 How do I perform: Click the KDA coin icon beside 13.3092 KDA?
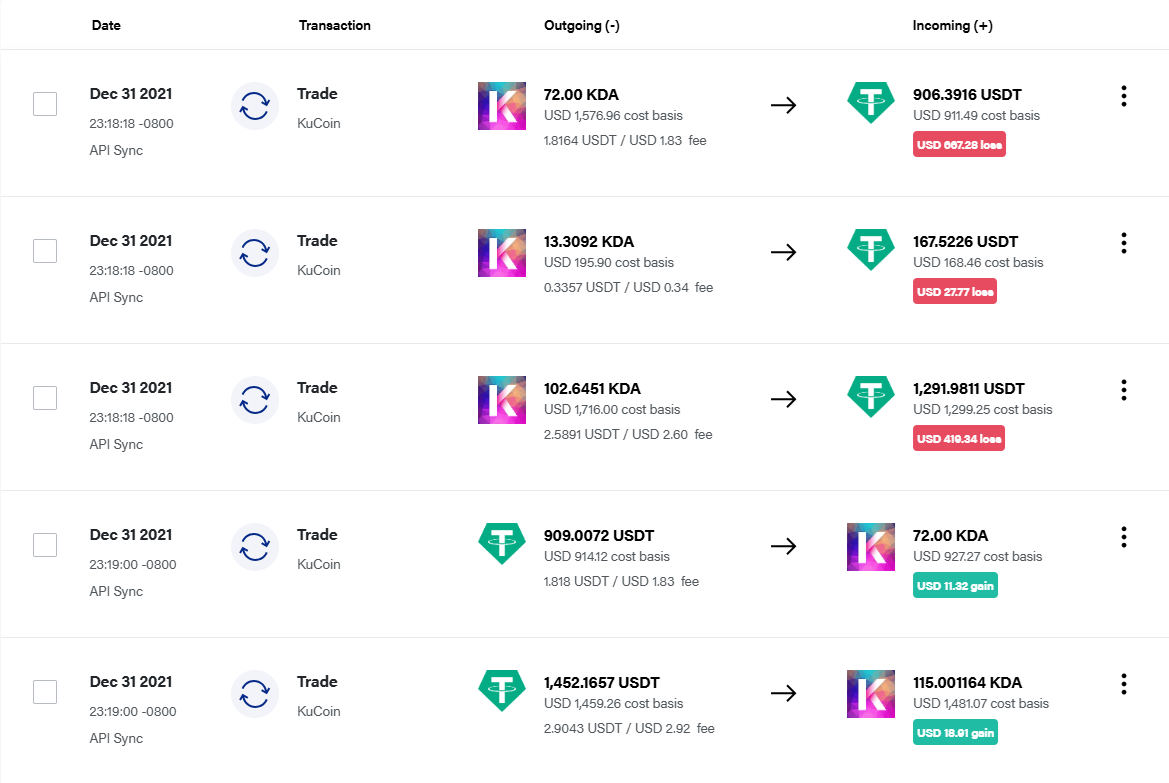pyautogui.click(x=502, y=253)
